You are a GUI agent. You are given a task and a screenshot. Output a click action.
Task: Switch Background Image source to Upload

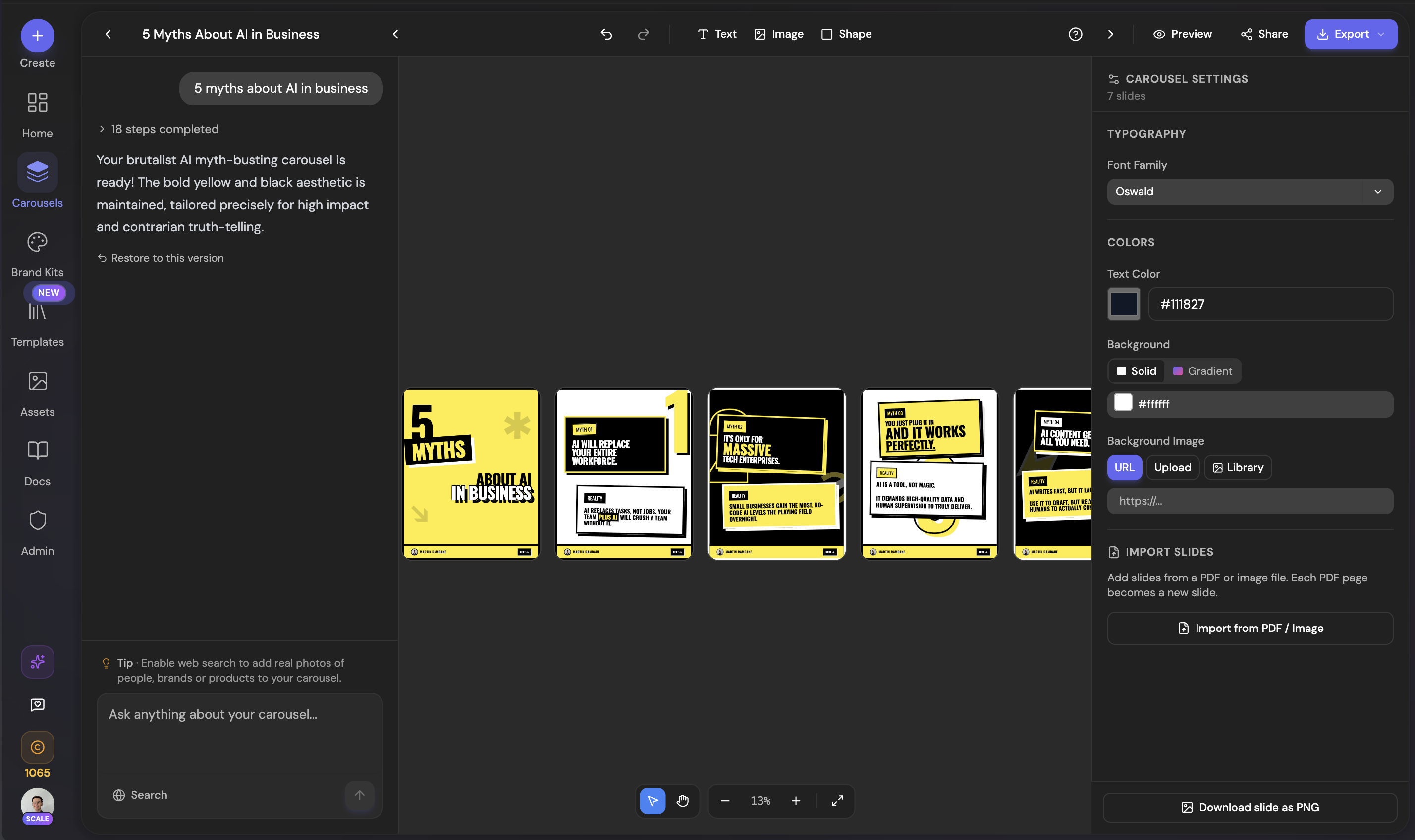1172,467
